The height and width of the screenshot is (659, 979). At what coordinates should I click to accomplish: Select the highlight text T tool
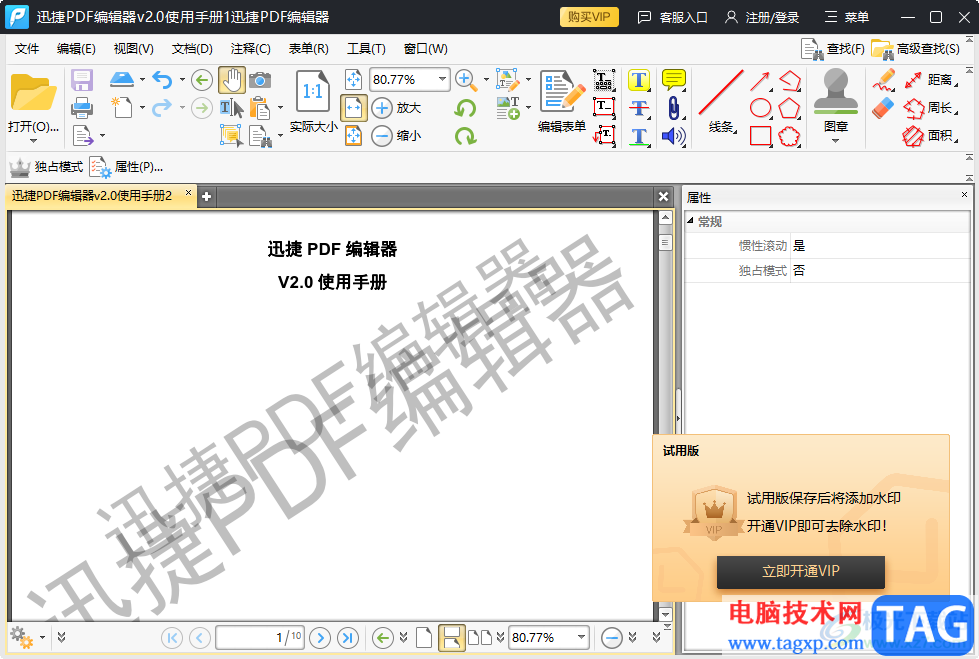[x=639, y=80]
